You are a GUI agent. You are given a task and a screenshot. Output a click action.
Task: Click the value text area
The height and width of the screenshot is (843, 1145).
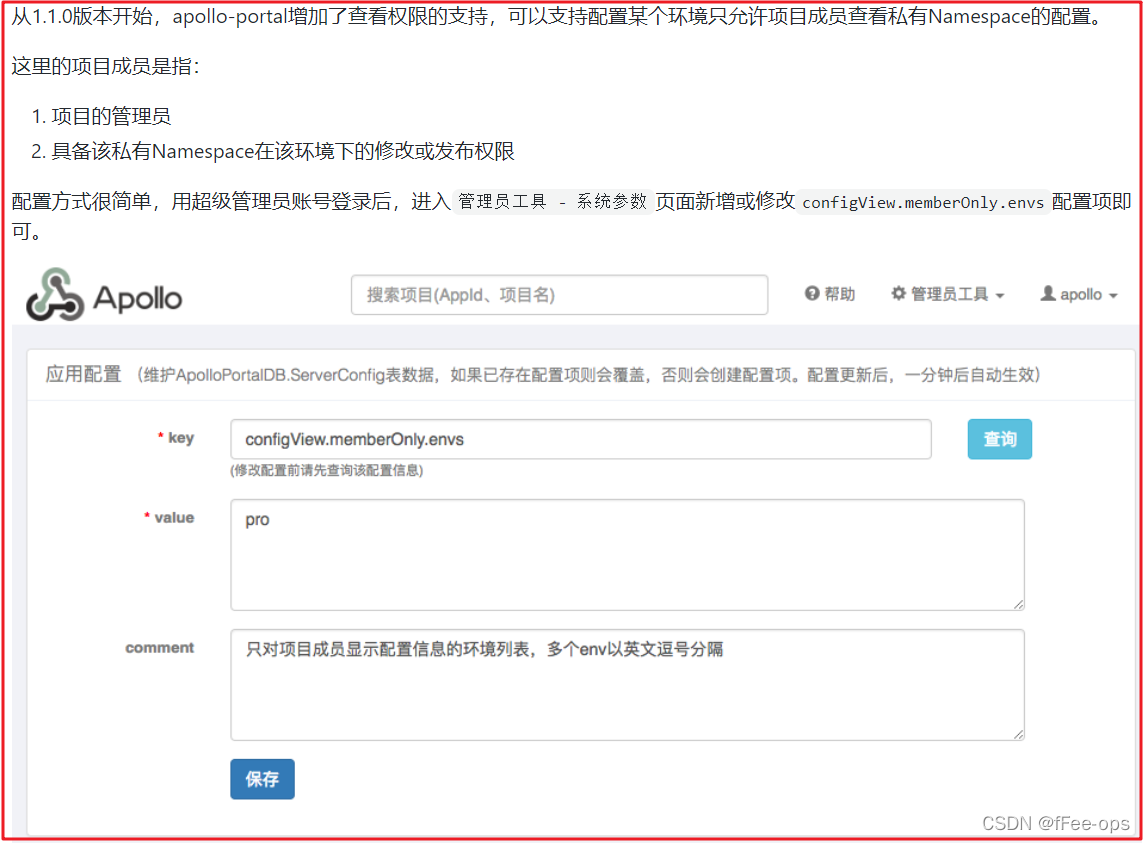coord(627,555)
